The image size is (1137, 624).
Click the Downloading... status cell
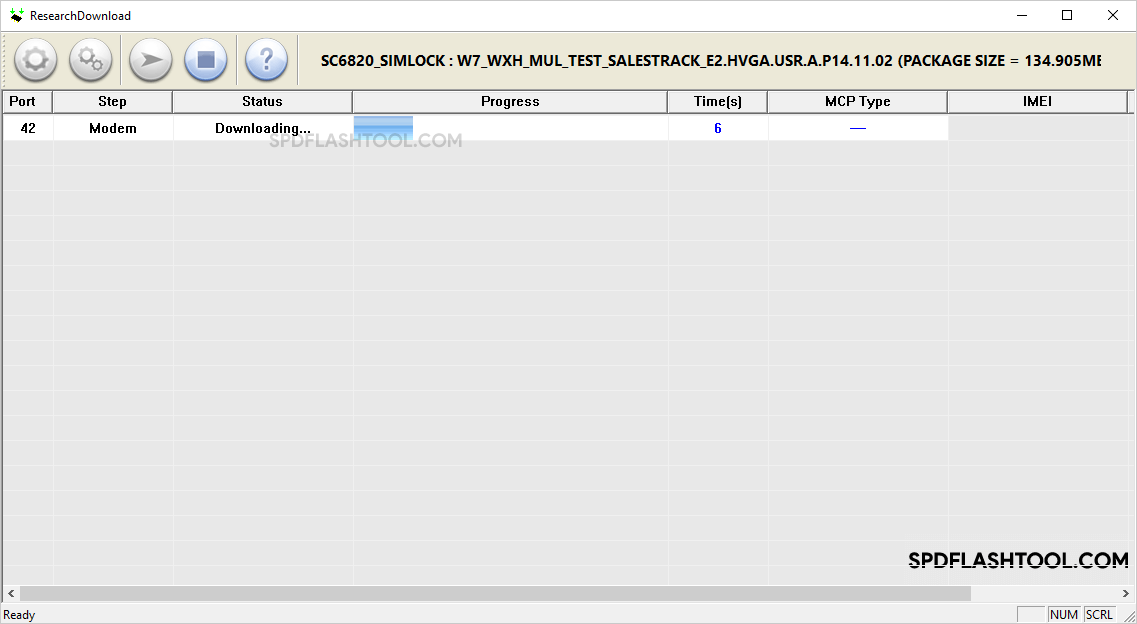point(263,128)
